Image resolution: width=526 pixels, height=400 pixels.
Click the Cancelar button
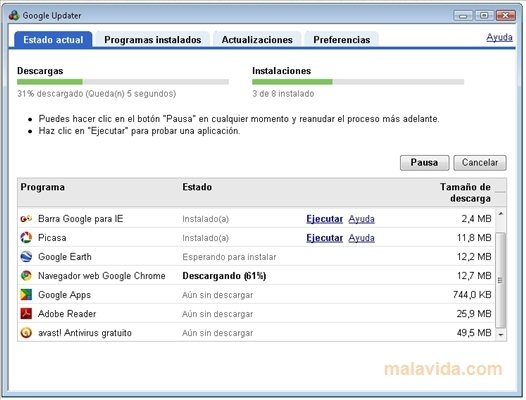[480, 163]
